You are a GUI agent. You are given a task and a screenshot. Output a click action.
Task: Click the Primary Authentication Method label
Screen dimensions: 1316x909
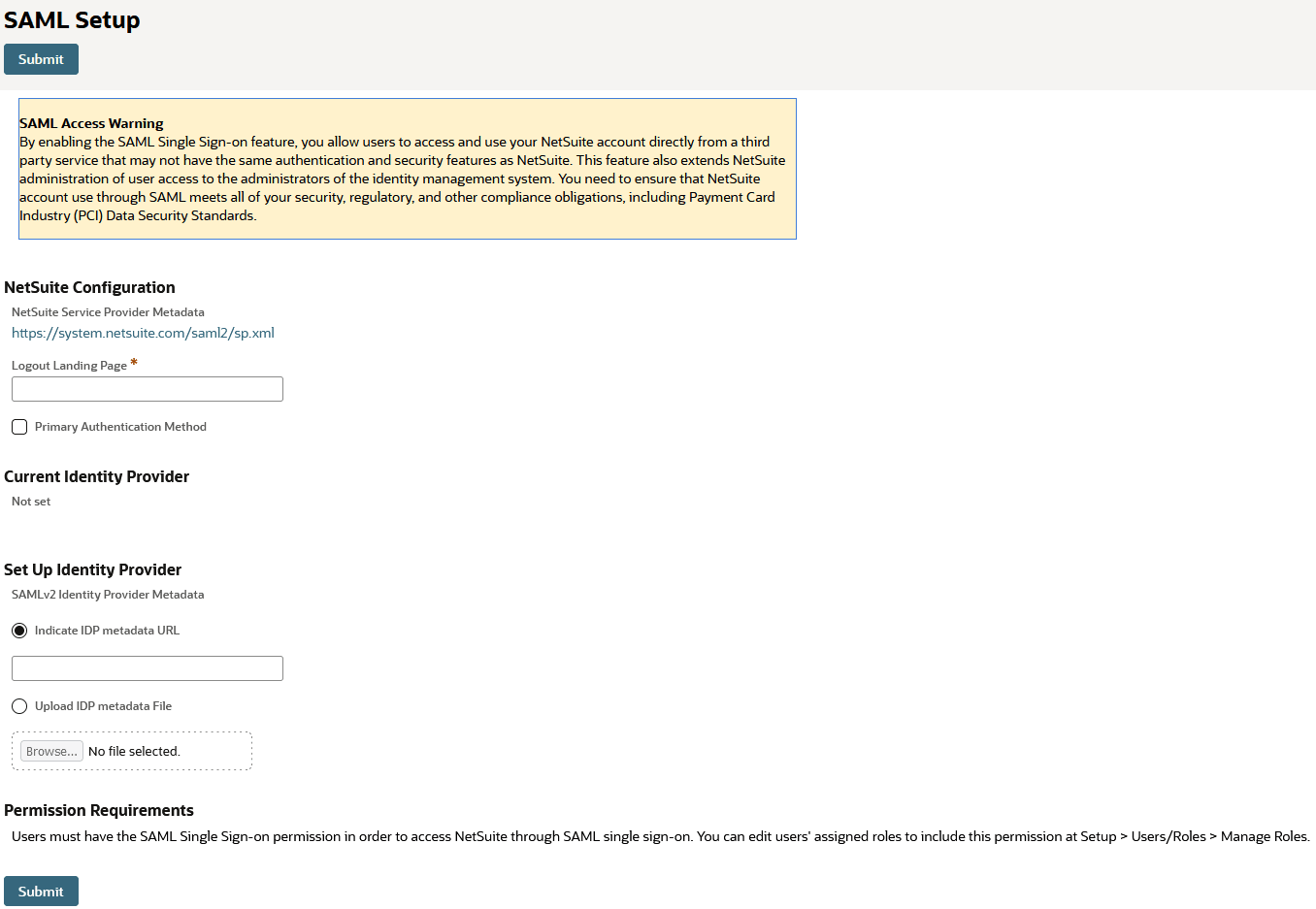point(120,427)
